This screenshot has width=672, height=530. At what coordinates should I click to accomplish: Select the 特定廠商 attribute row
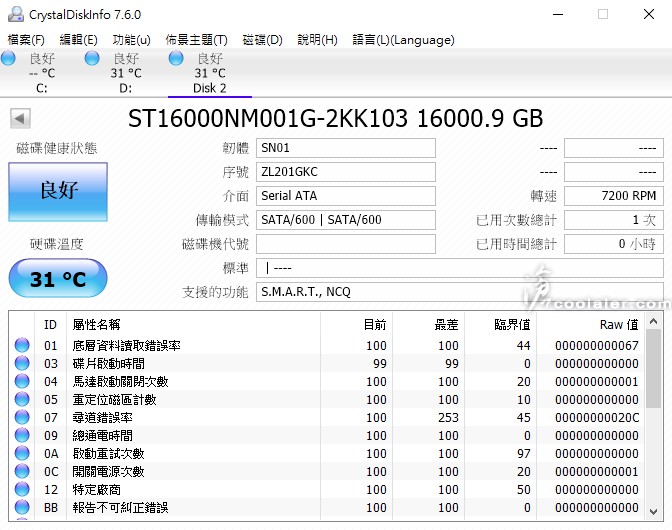[327, 489]
